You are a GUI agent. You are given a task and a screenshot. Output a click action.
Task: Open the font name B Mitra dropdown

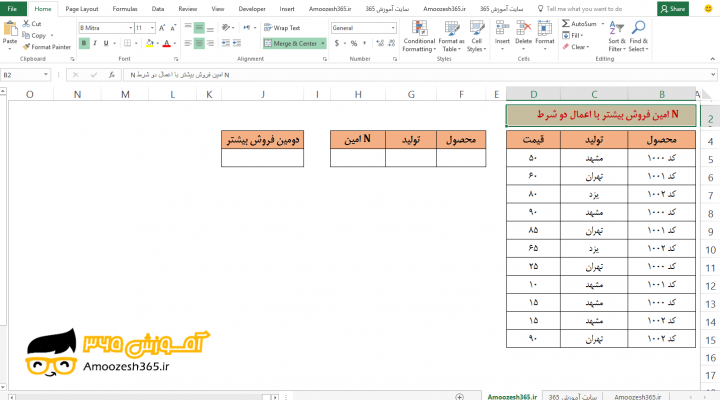(x=130, y=28)
